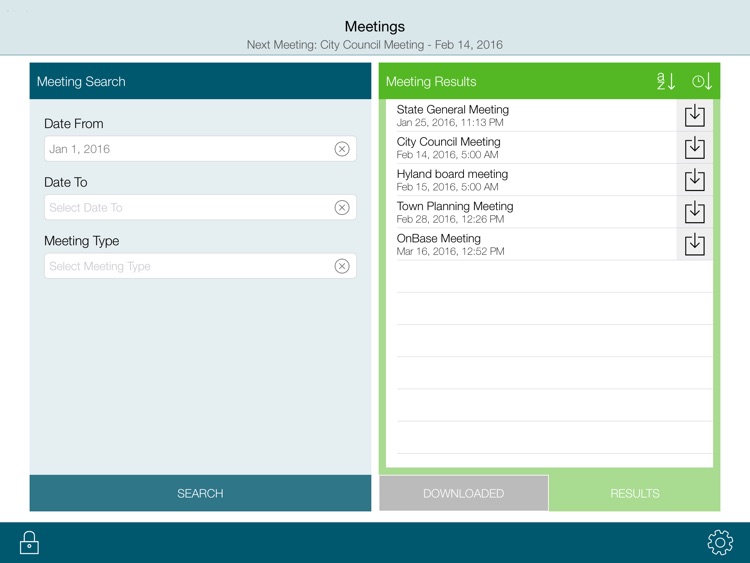Image resolution: width=750 pixels, height=563 pixels.
Task: Switch to the DOWNLOADED tab
Action: click(463, 493)
